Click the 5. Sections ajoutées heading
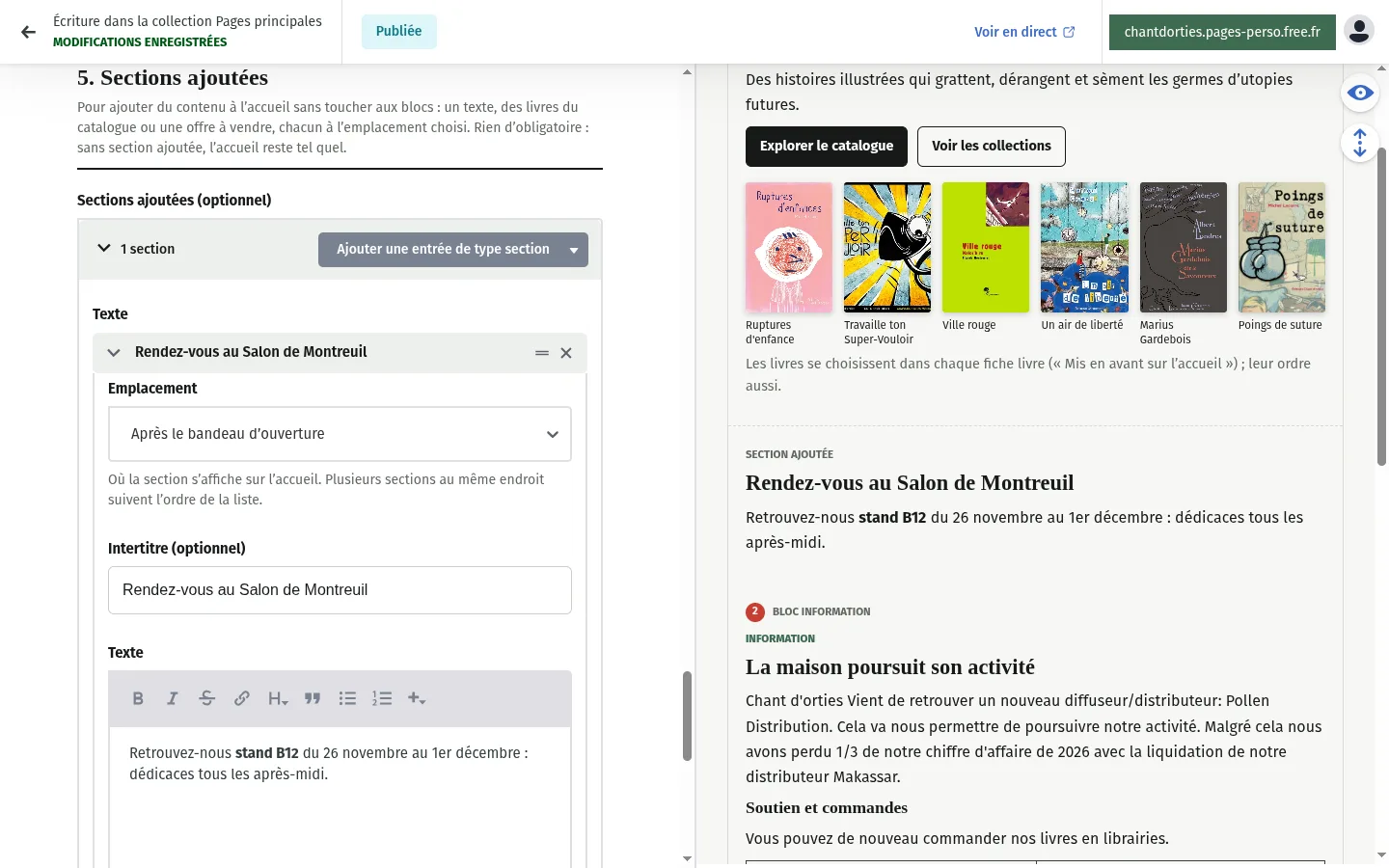The image size is (1389, 868). pyautogui.click(x=173, y=77)
